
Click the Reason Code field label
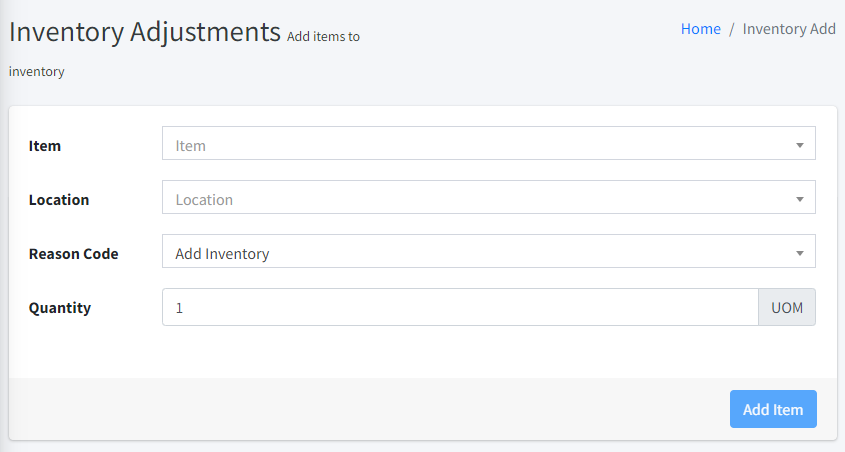(73, 254)
